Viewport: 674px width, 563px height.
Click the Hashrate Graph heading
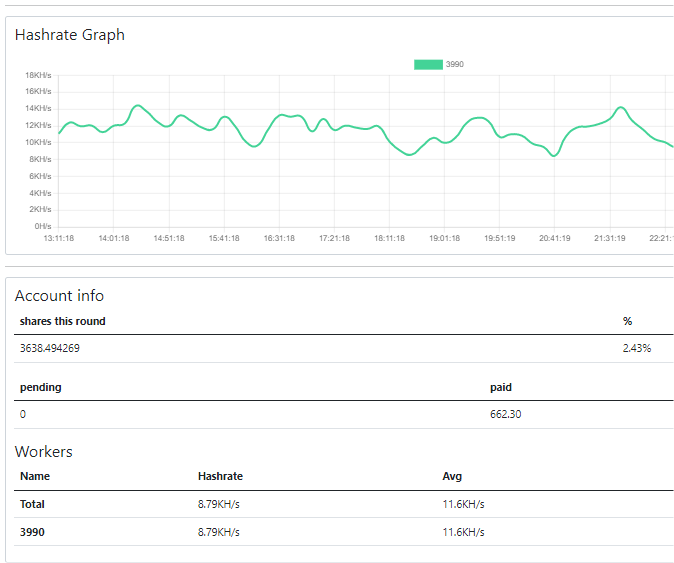70,35
